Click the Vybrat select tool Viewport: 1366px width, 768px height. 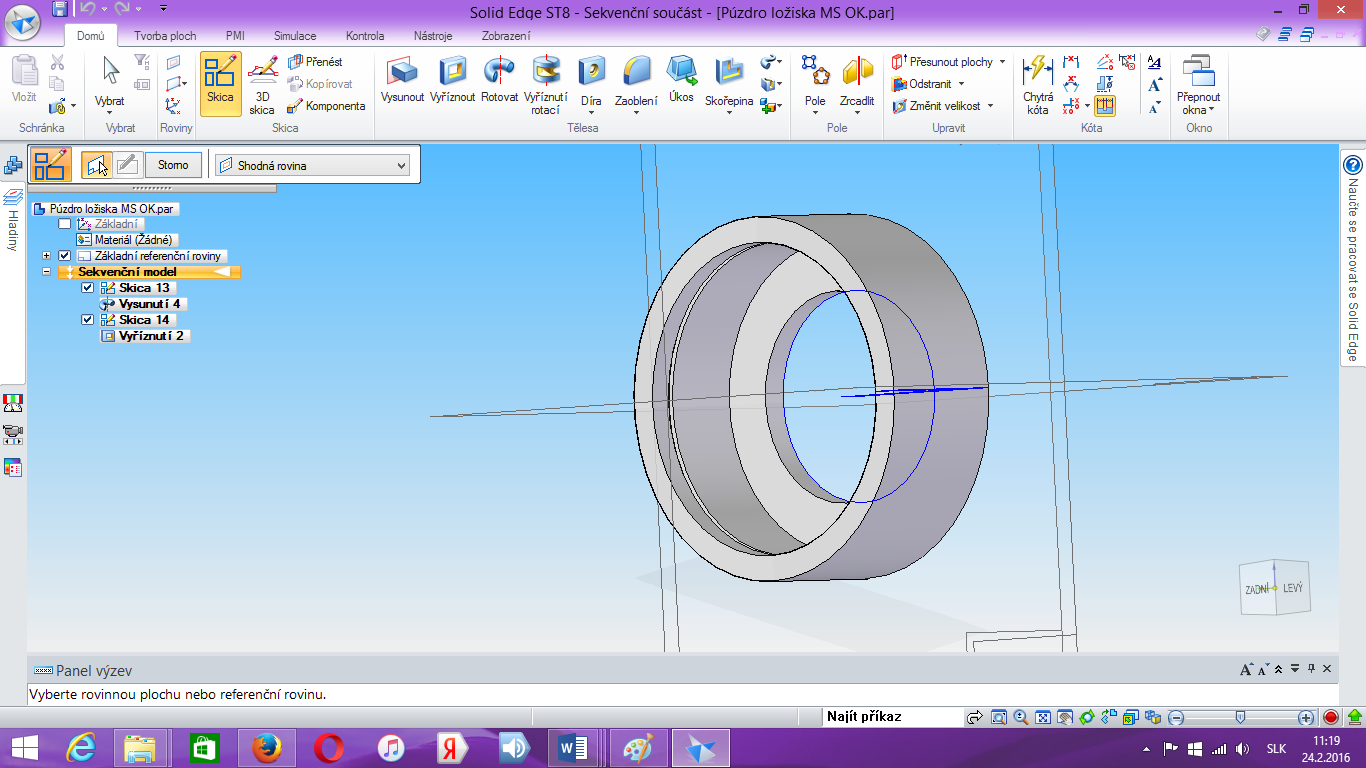click(x=110, y=82)
